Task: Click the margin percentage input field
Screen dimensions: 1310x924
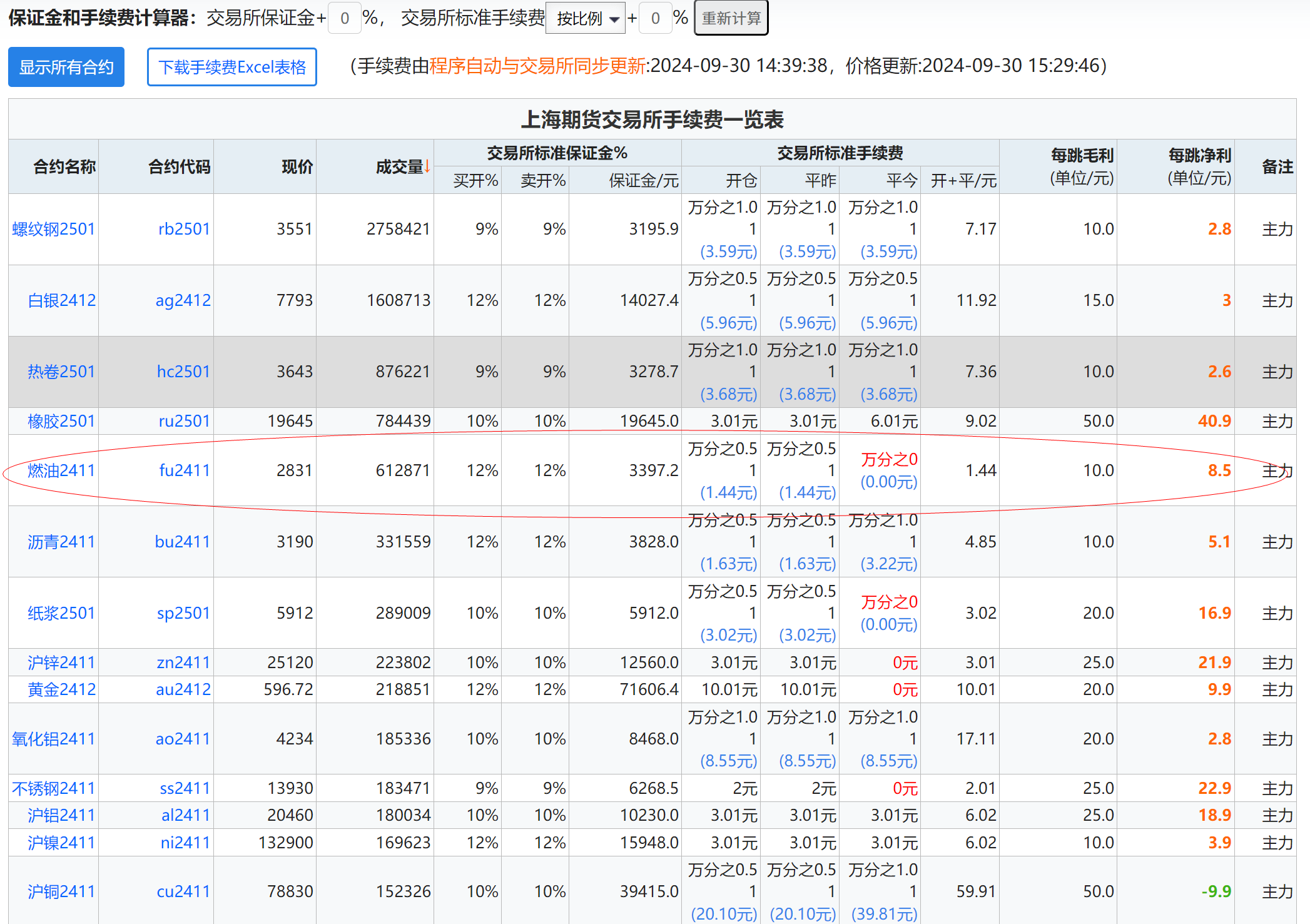Action: point(344,18)
